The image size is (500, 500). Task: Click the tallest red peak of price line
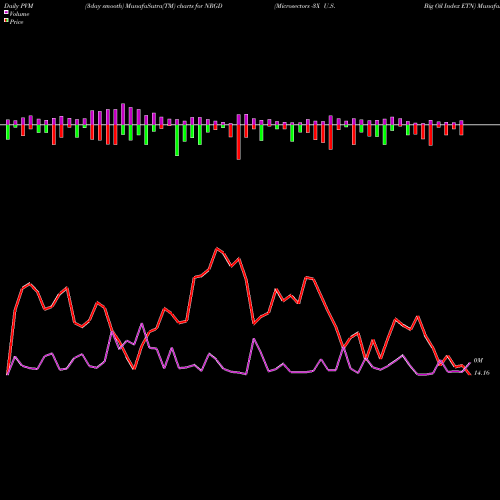[217, 248]
